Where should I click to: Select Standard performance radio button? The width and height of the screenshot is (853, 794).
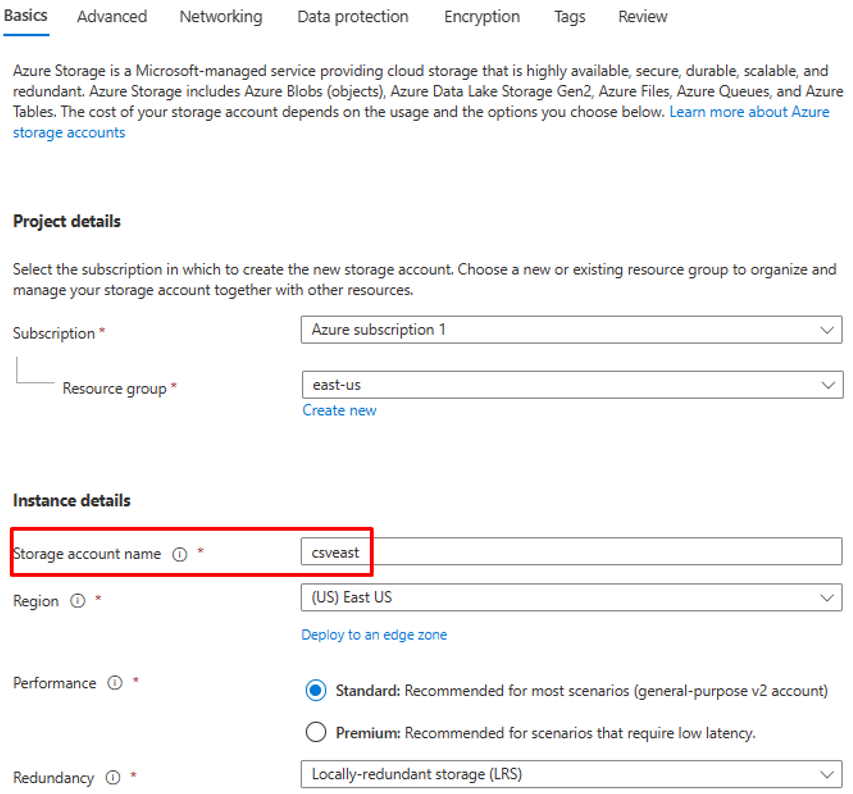pos(316,690)
